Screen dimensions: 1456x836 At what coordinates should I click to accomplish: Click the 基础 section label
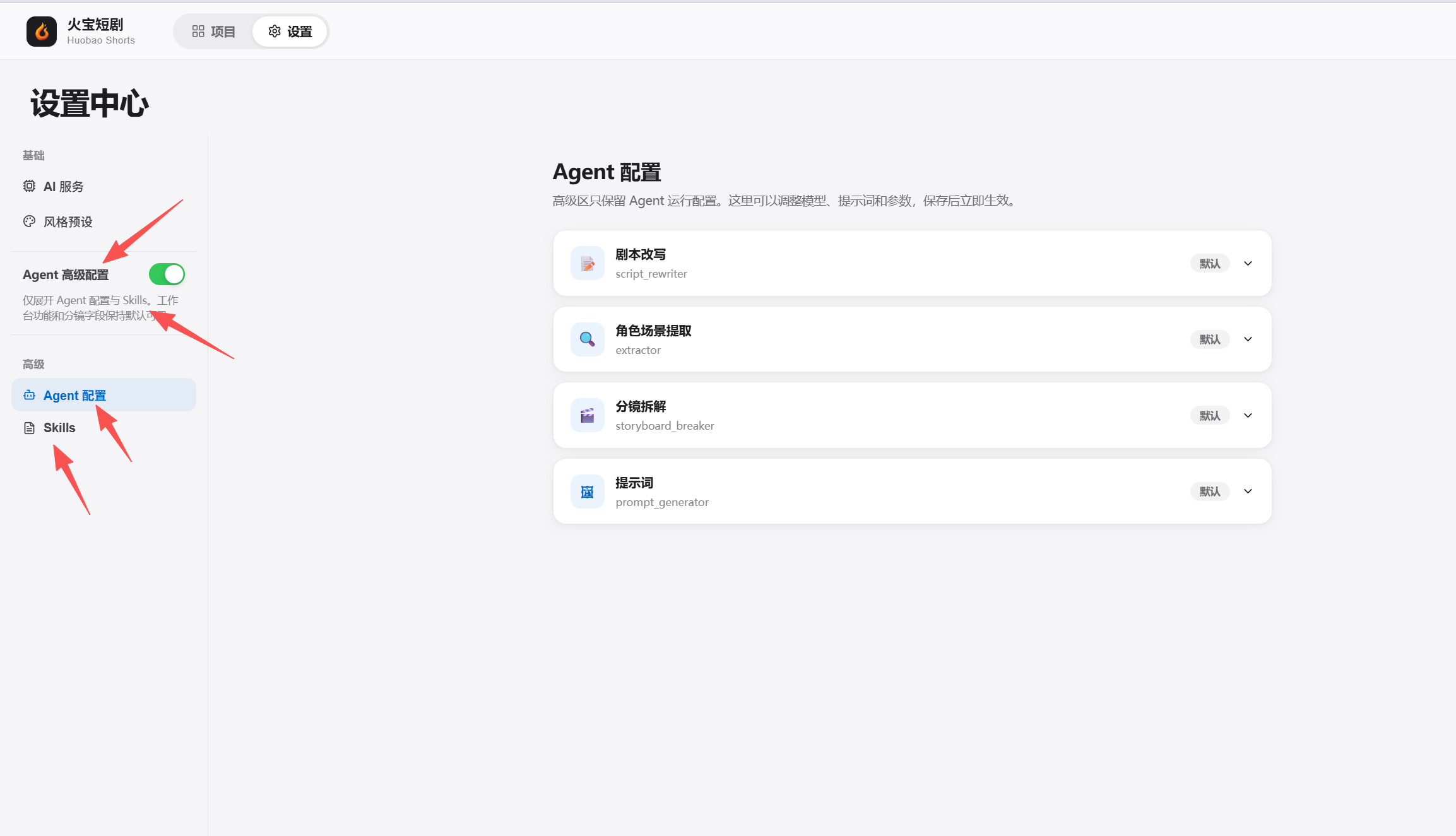tap(33, 155)
